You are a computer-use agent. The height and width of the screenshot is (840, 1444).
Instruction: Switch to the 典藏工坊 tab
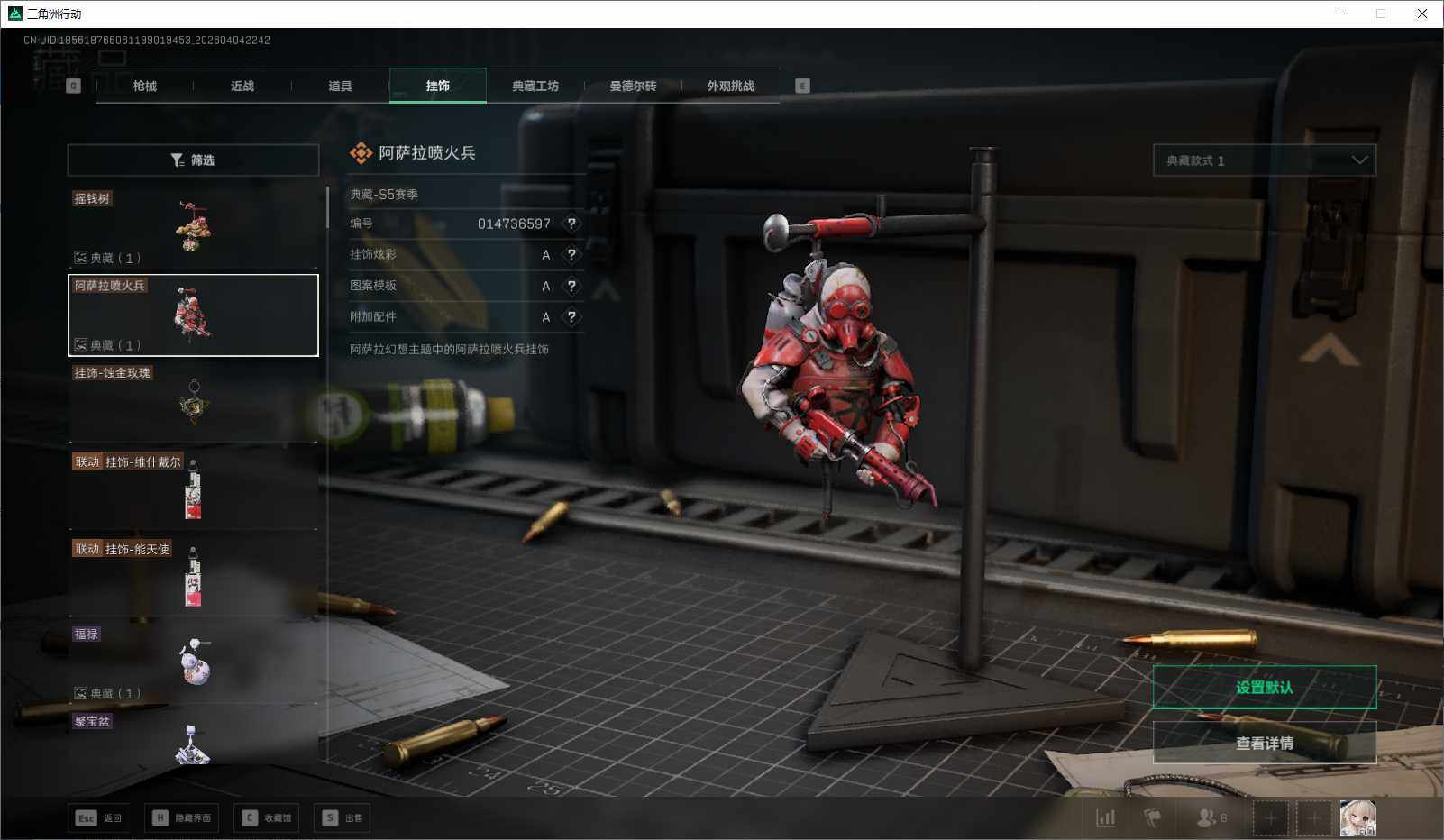(535, 86)
